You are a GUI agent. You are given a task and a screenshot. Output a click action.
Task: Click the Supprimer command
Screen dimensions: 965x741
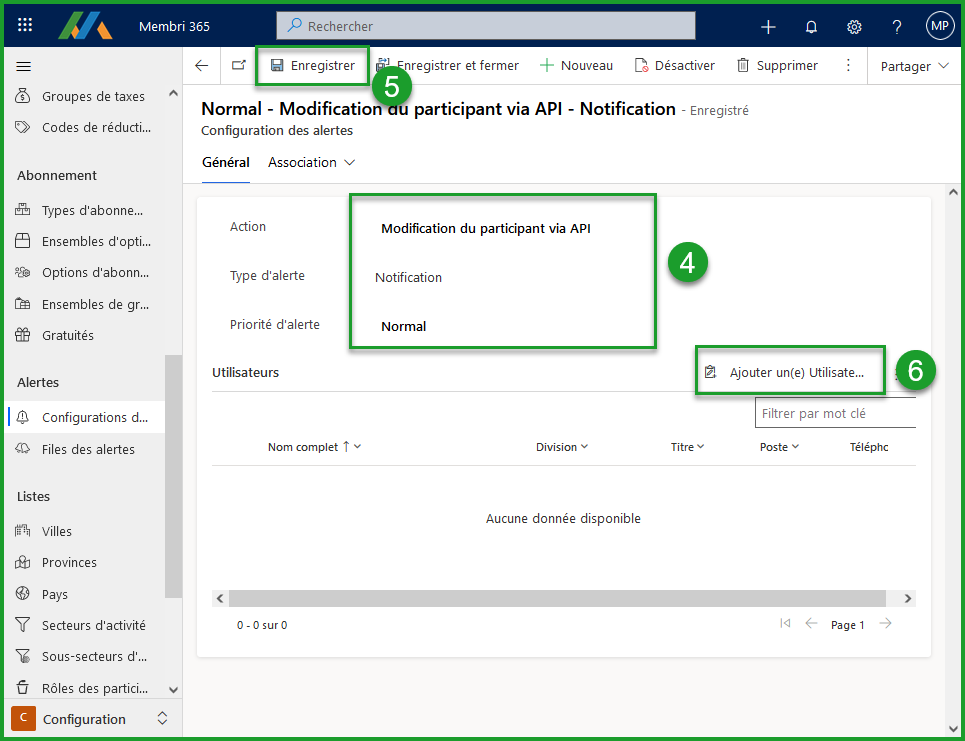pos(777,66)
